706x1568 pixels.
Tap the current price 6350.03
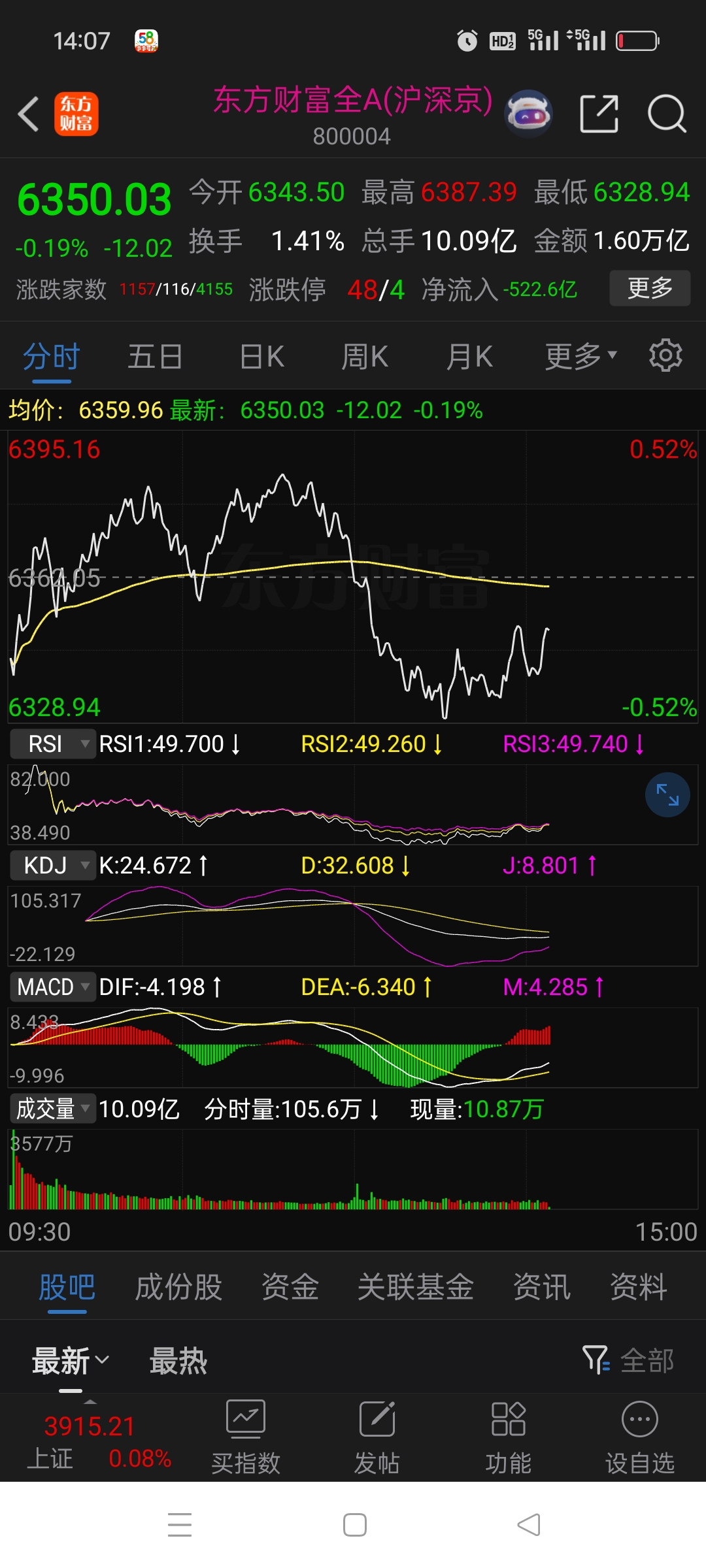tap(95, 199)
